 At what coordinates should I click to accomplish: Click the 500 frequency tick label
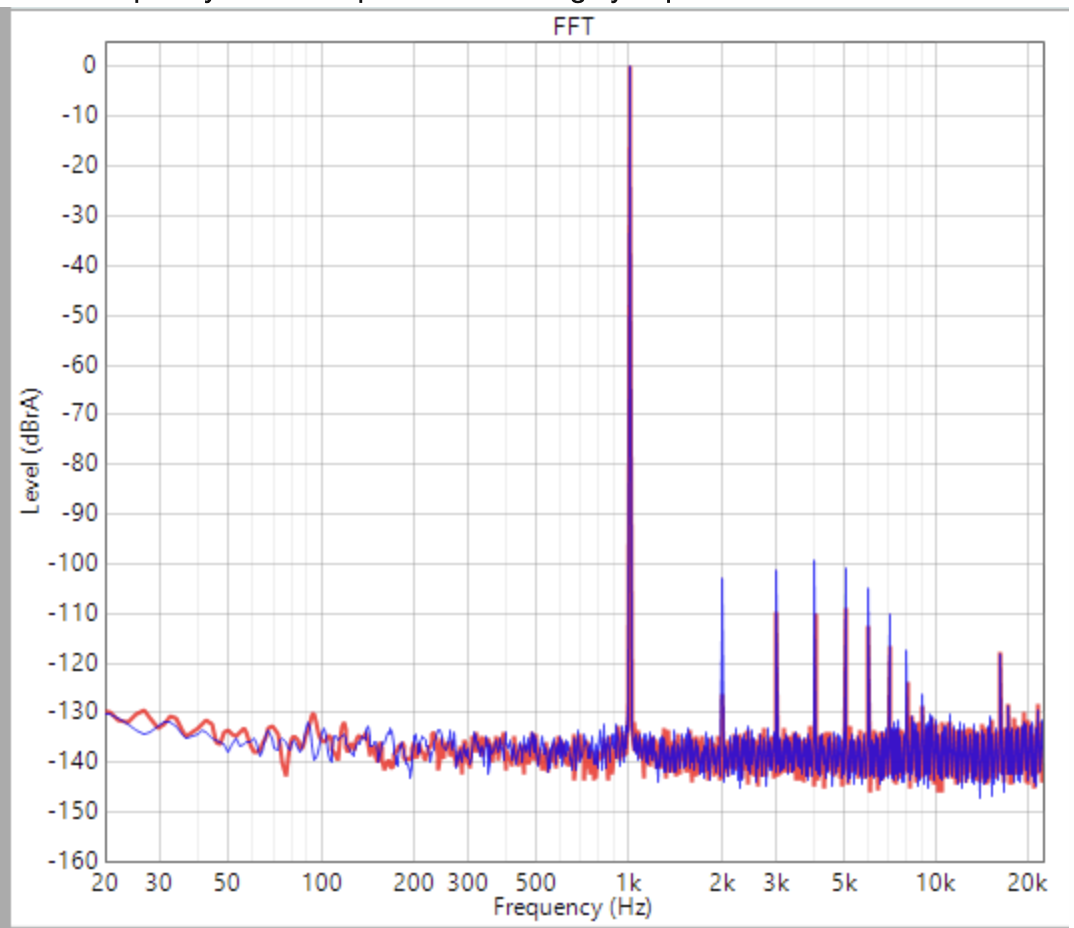click(535, 882)
